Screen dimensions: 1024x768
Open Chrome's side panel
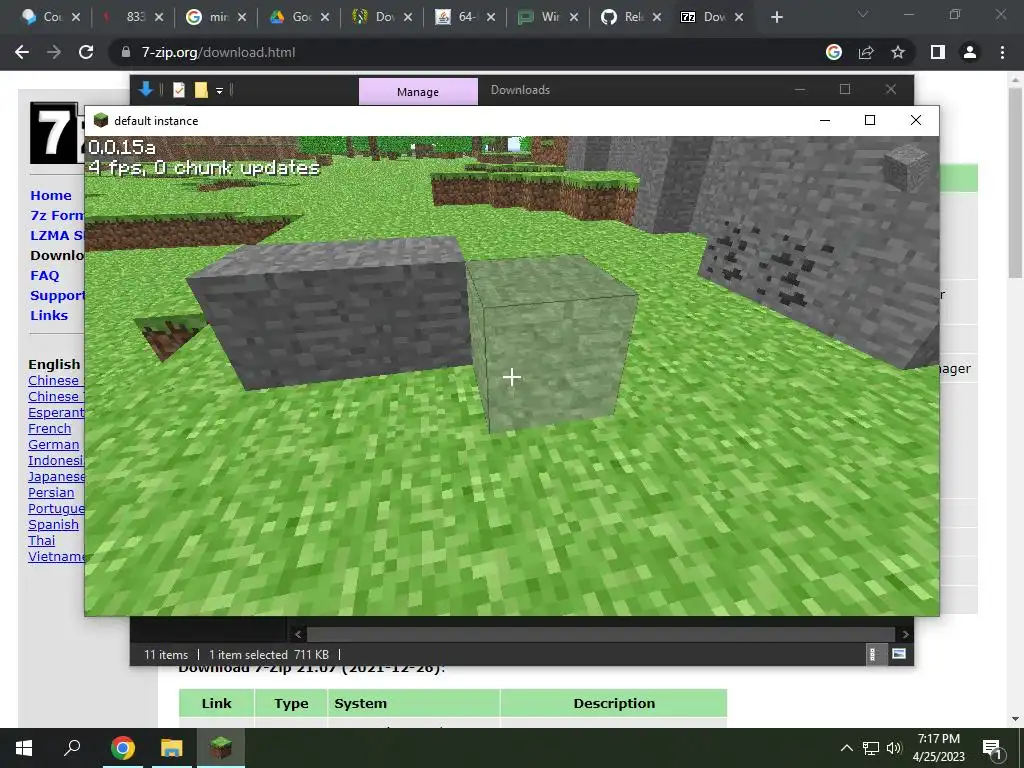[938, 52]
